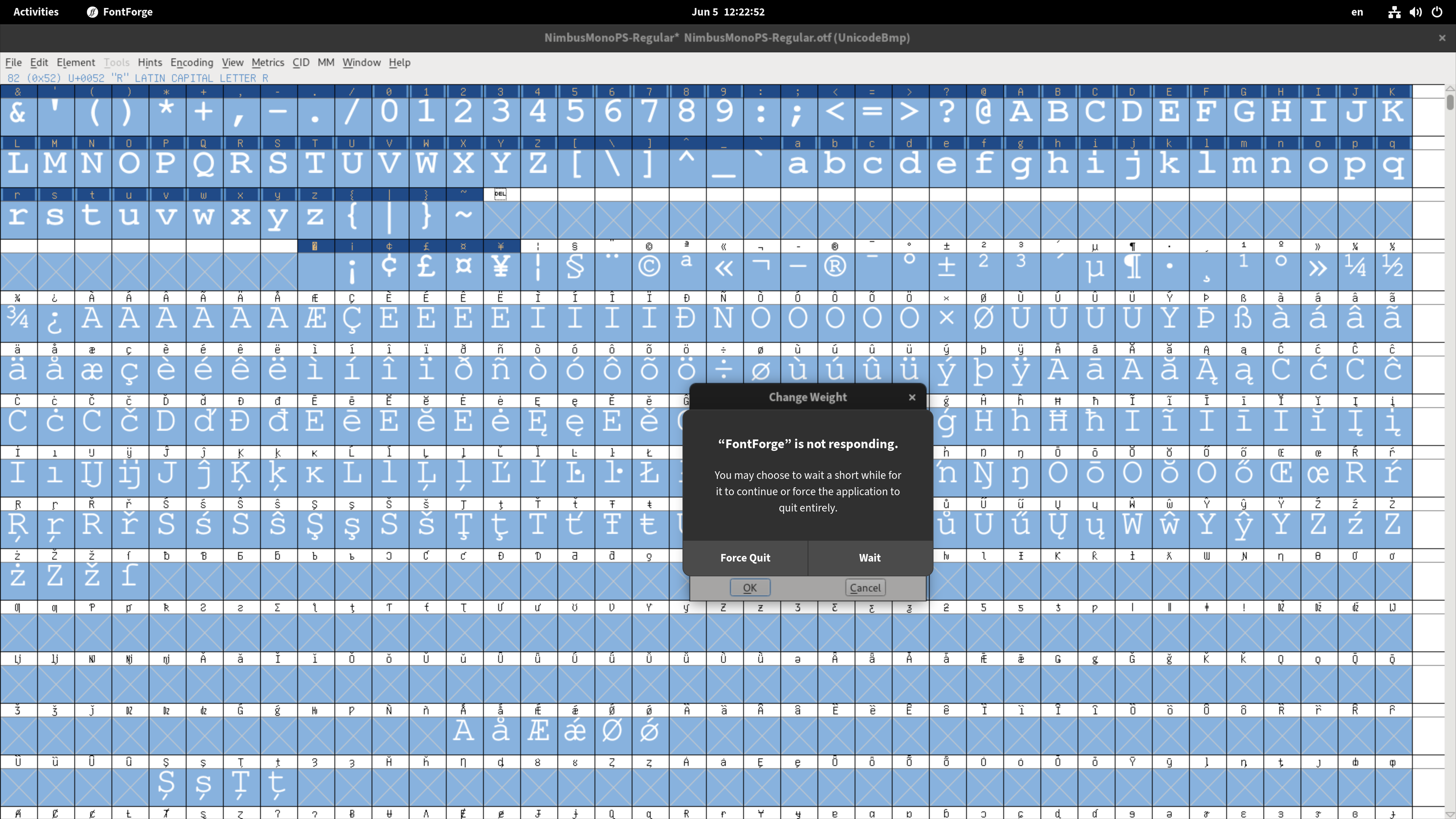Click the scrollbar up arrow

click(1450, 89)
